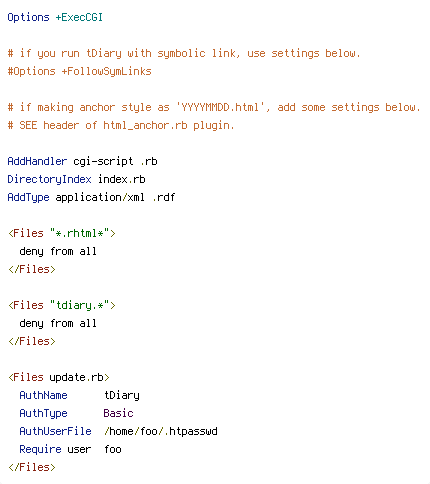Click the opening Files update.rb tag
Screen dimensions: 430x484
point(59,377)
